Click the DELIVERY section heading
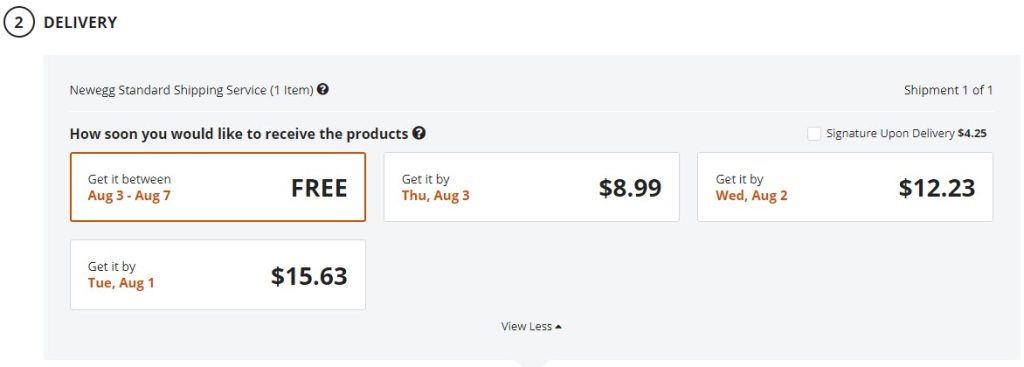 80,22
